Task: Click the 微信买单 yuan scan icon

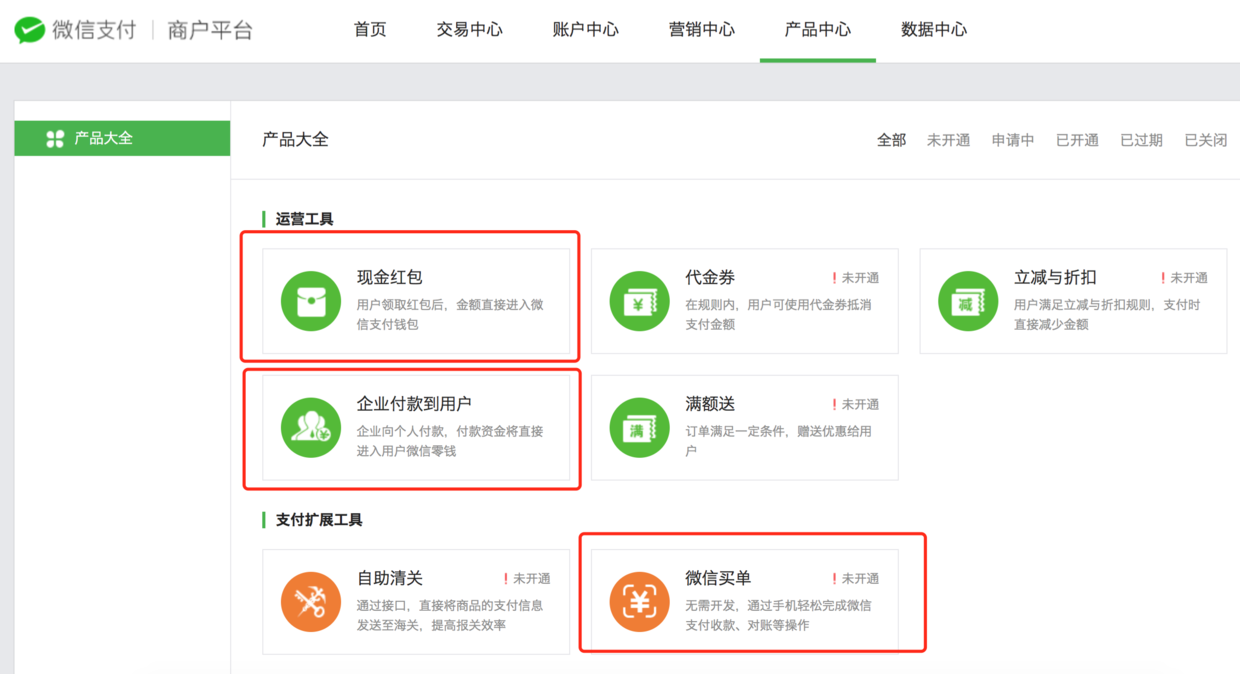Action: point(640,602)
